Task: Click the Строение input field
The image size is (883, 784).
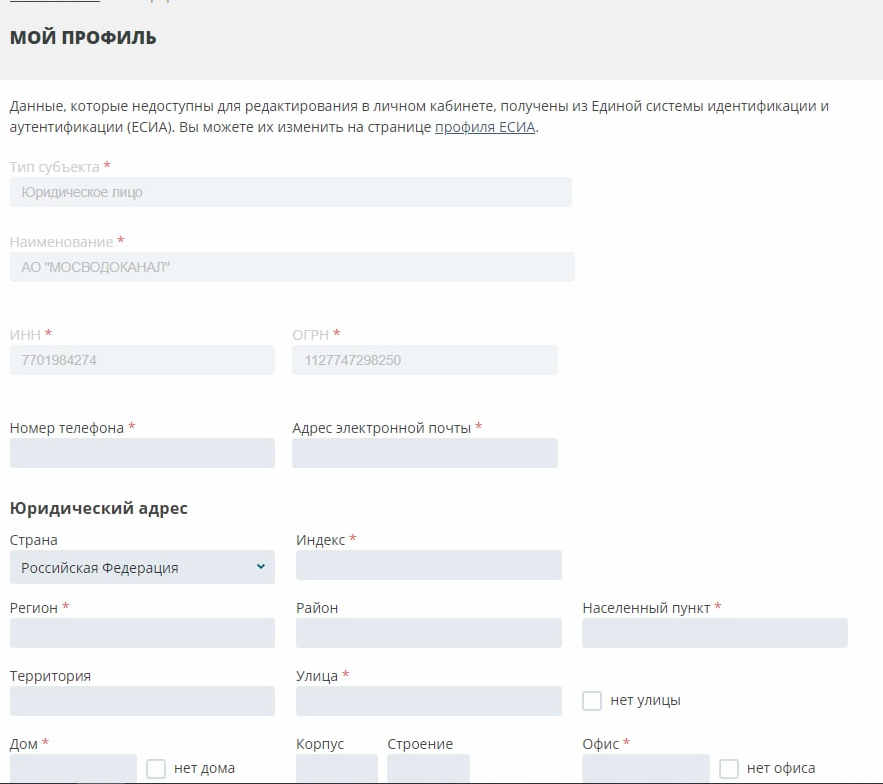Action: pyautogui.click(x=428, y=768)
